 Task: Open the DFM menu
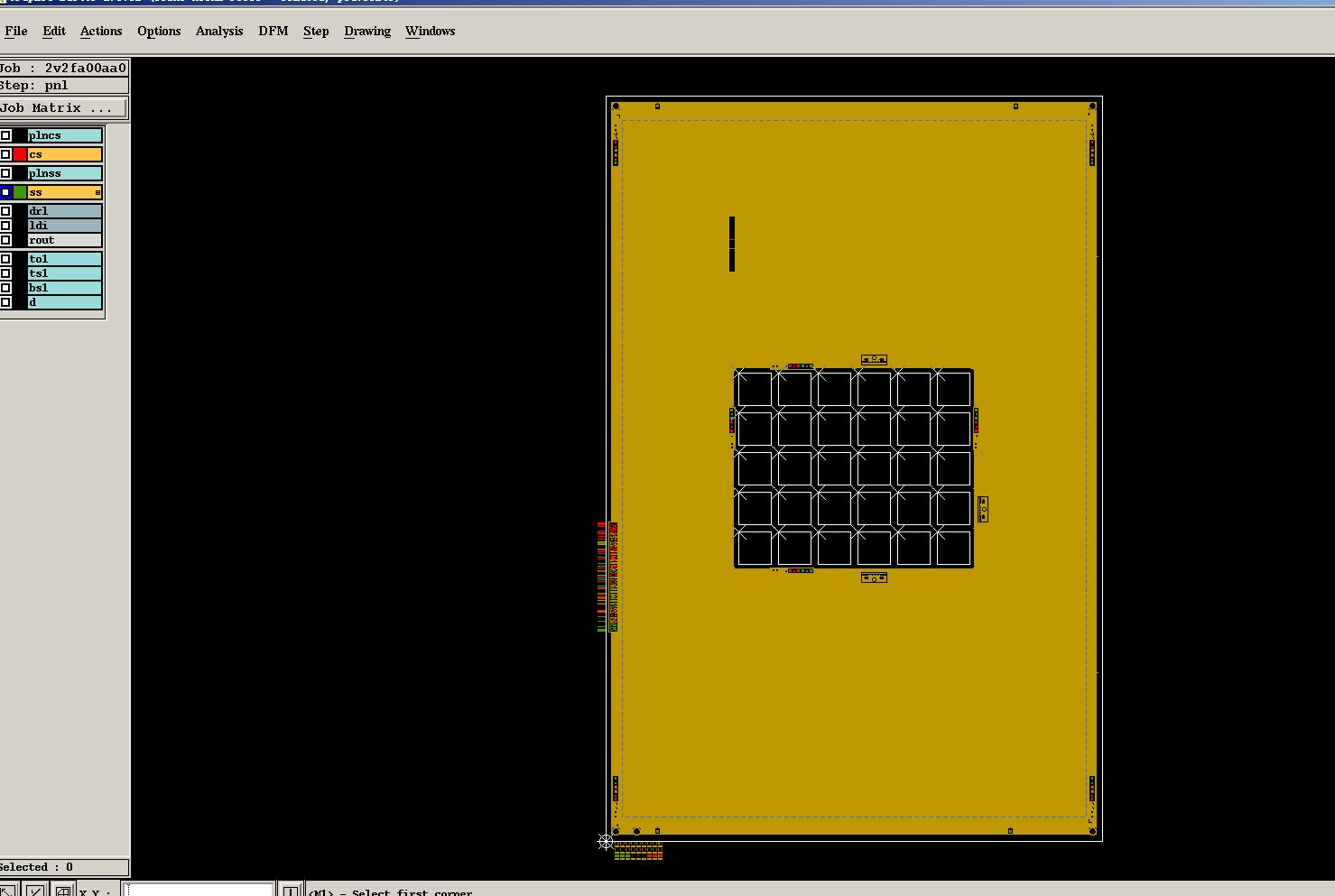coord(273,31)
